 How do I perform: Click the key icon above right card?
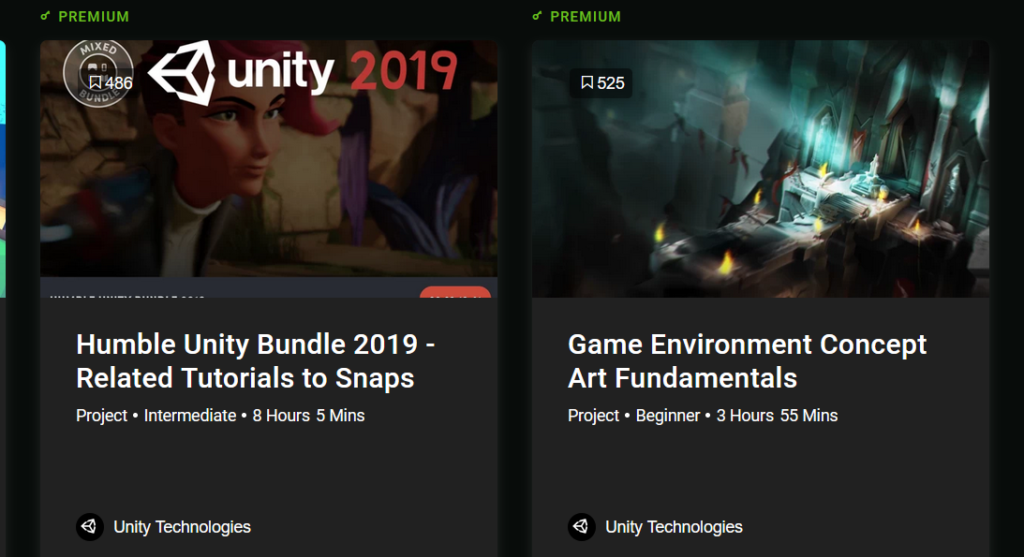click(x=537, y=16)
